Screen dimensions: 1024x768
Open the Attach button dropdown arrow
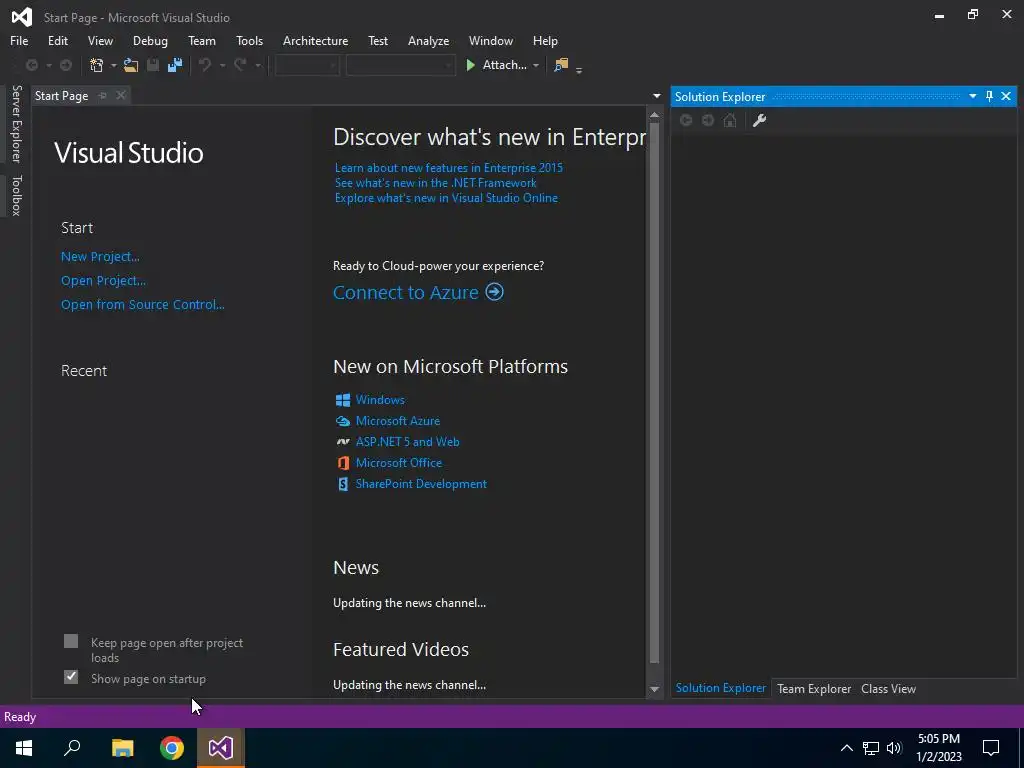[536, 65]
